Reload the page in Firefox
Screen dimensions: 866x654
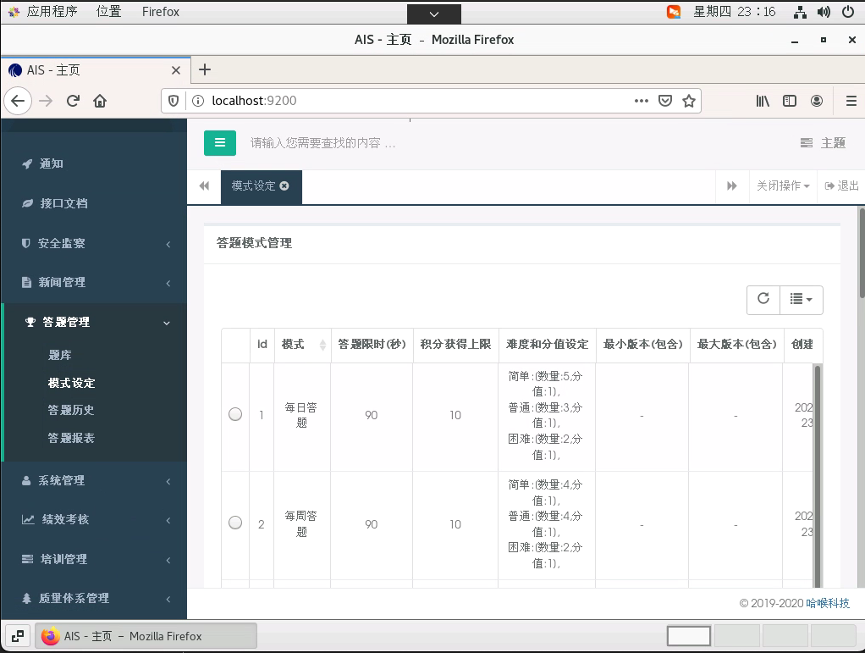(73, 101)
